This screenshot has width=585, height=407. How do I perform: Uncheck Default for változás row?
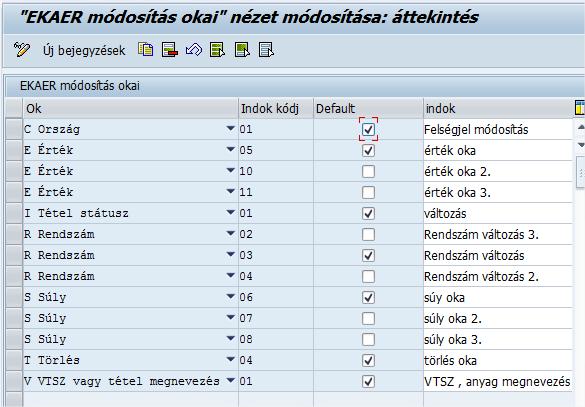click(x=368, y=213)
